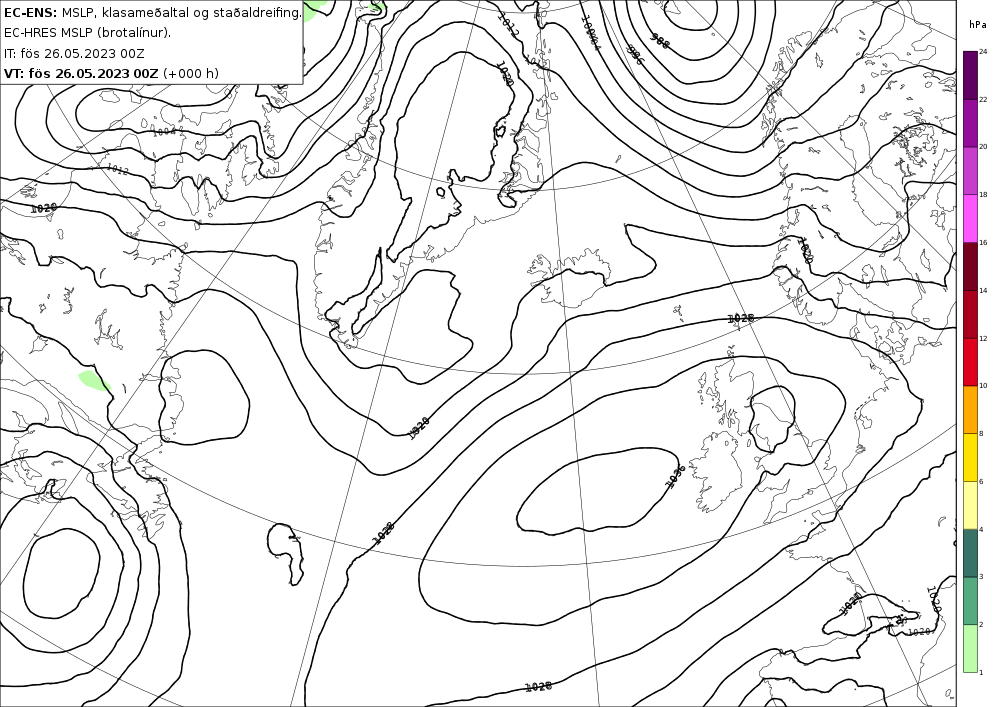1000x707 pixels.
Task: Click the 'hPa' unit label above the colorbar
Action: [977, 25]
